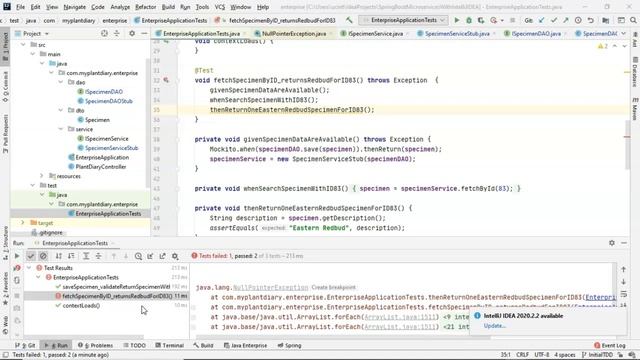The width and height of the screenshot is (640, 360).
Task: Run with coverage icon in the toolbar
Action: tap(481, 20)
